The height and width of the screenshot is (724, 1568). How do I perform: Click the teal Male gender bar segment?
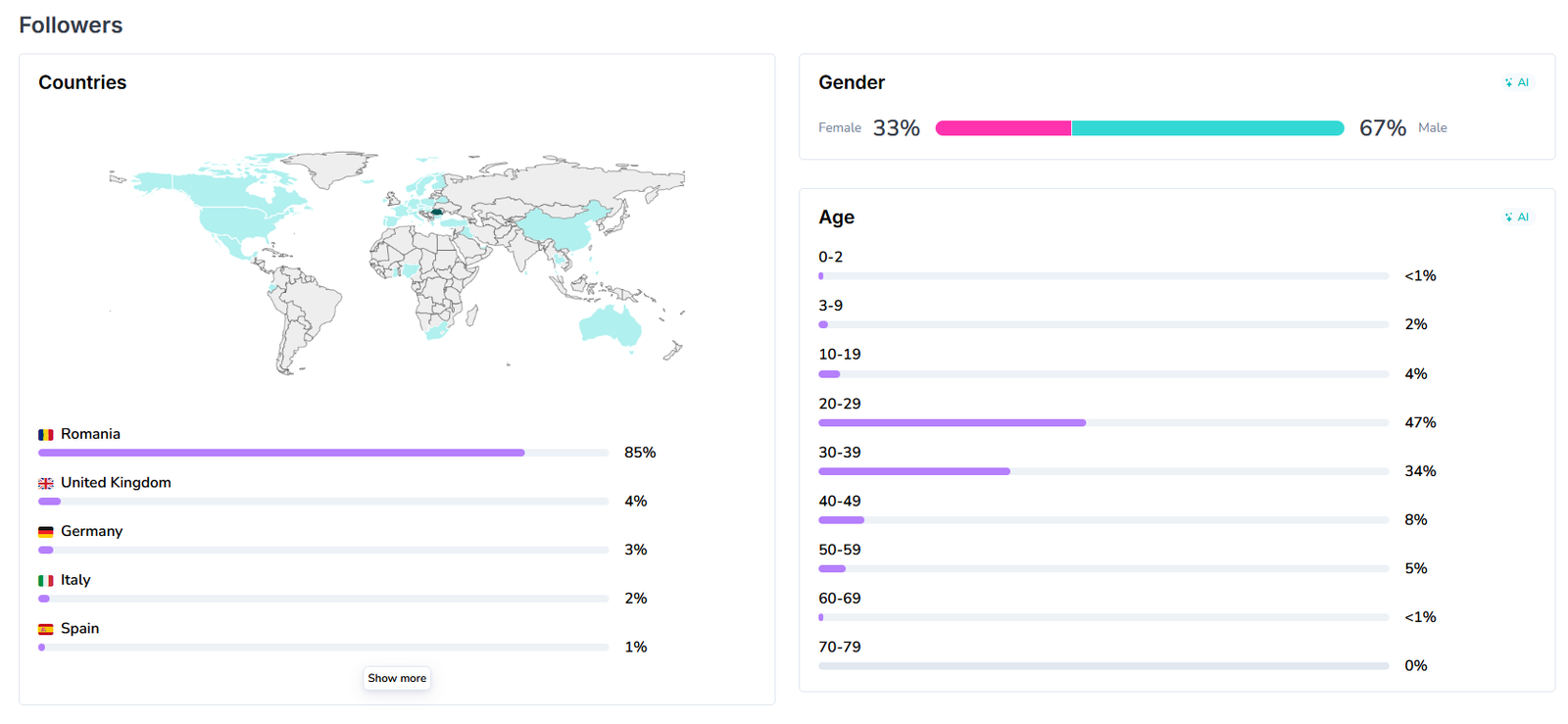pyautogui.click(x=1207, y=128)
